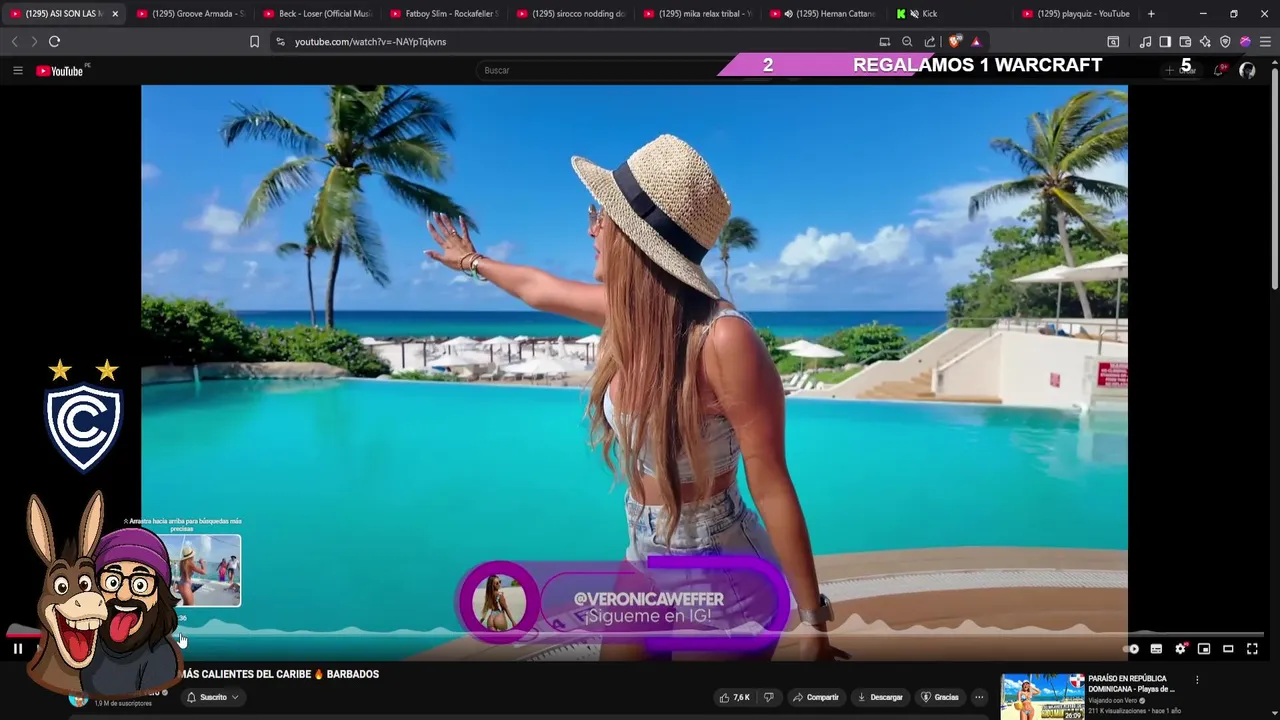Image resolution: width=1280 pixels, height=720 pixels.
Task: Click the share page icon in address bar
Action: (930, 42)
